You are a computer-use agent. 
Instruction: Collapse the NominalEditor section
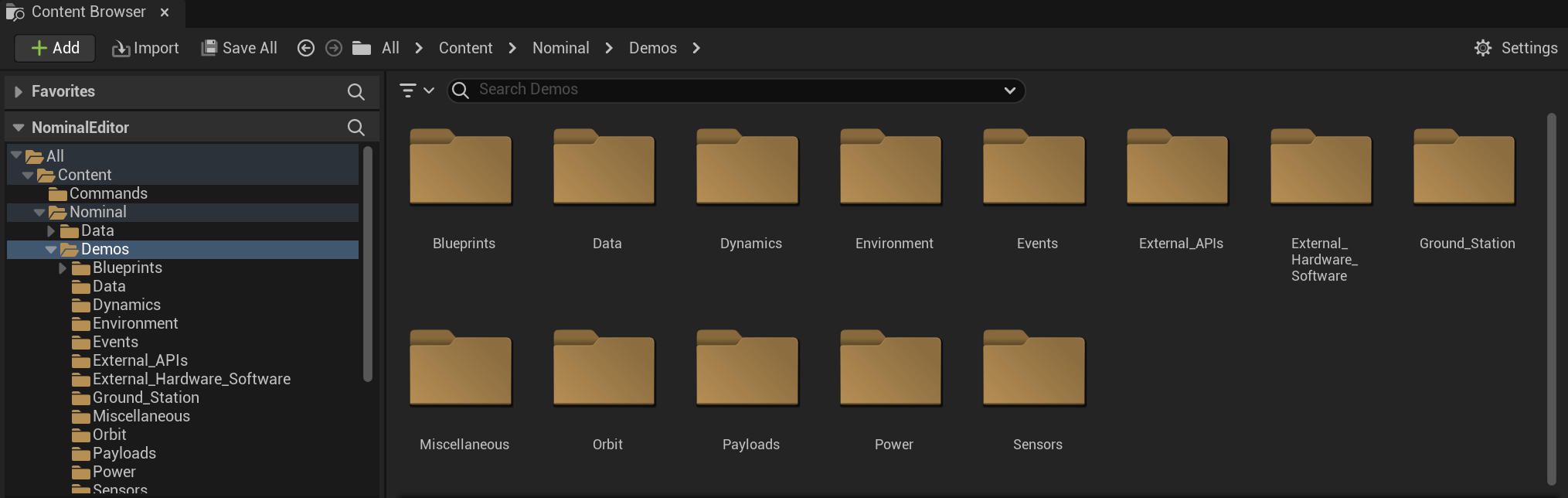coord(19,128)
